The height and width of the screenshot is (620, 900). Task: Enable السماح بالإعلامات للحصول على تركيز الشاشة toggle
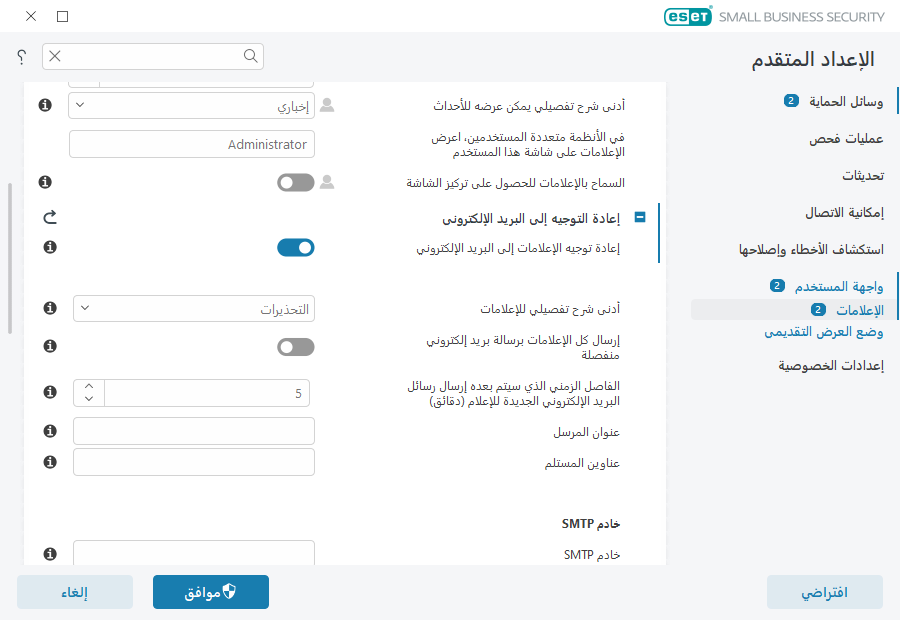click(296, 183)
